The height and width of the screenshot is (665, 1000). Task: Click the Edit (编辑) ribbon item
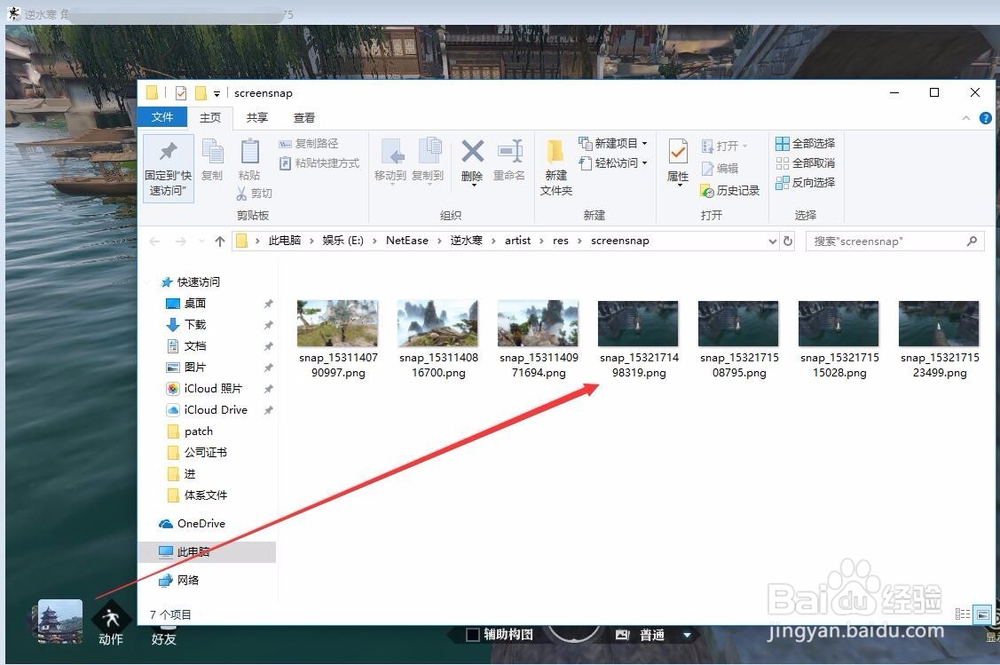click(x=719, y=168)
